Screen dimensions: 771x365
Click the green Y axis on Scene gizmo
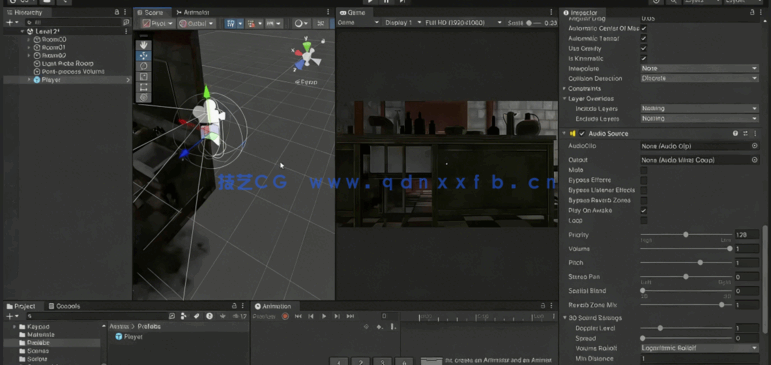(307, 46)
